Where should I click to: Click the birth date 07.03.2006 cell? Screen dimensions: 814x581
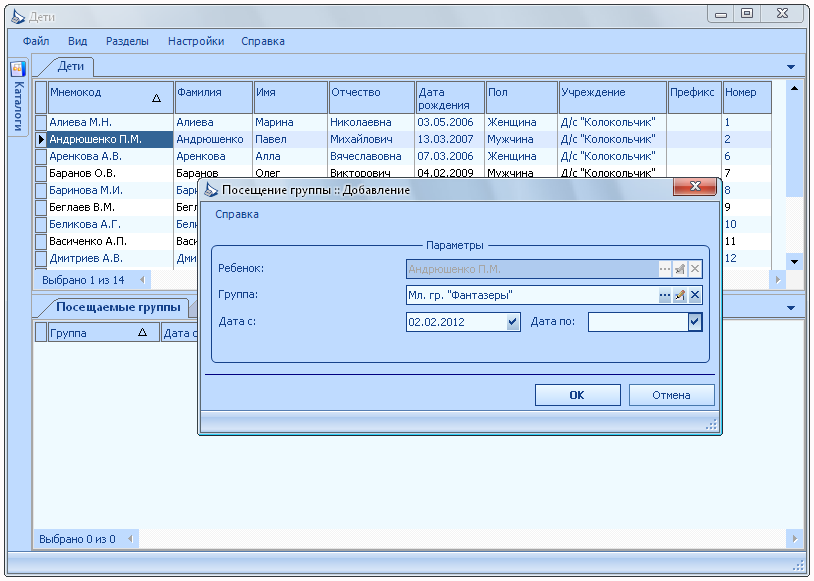[450, 156]
